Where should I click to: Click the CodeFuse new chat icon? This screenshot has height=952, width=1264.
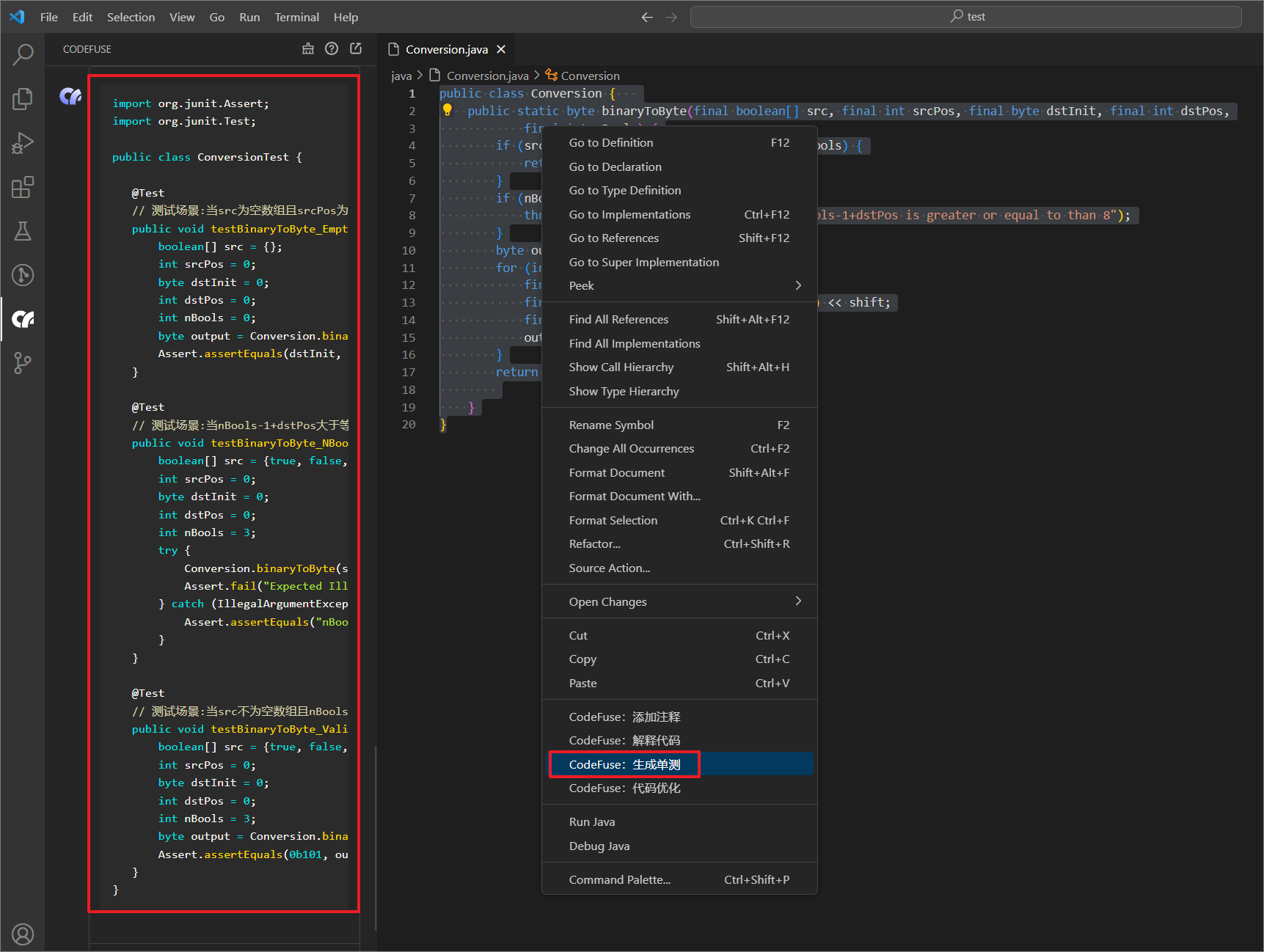pyautogui.click(x=356, y=48)
